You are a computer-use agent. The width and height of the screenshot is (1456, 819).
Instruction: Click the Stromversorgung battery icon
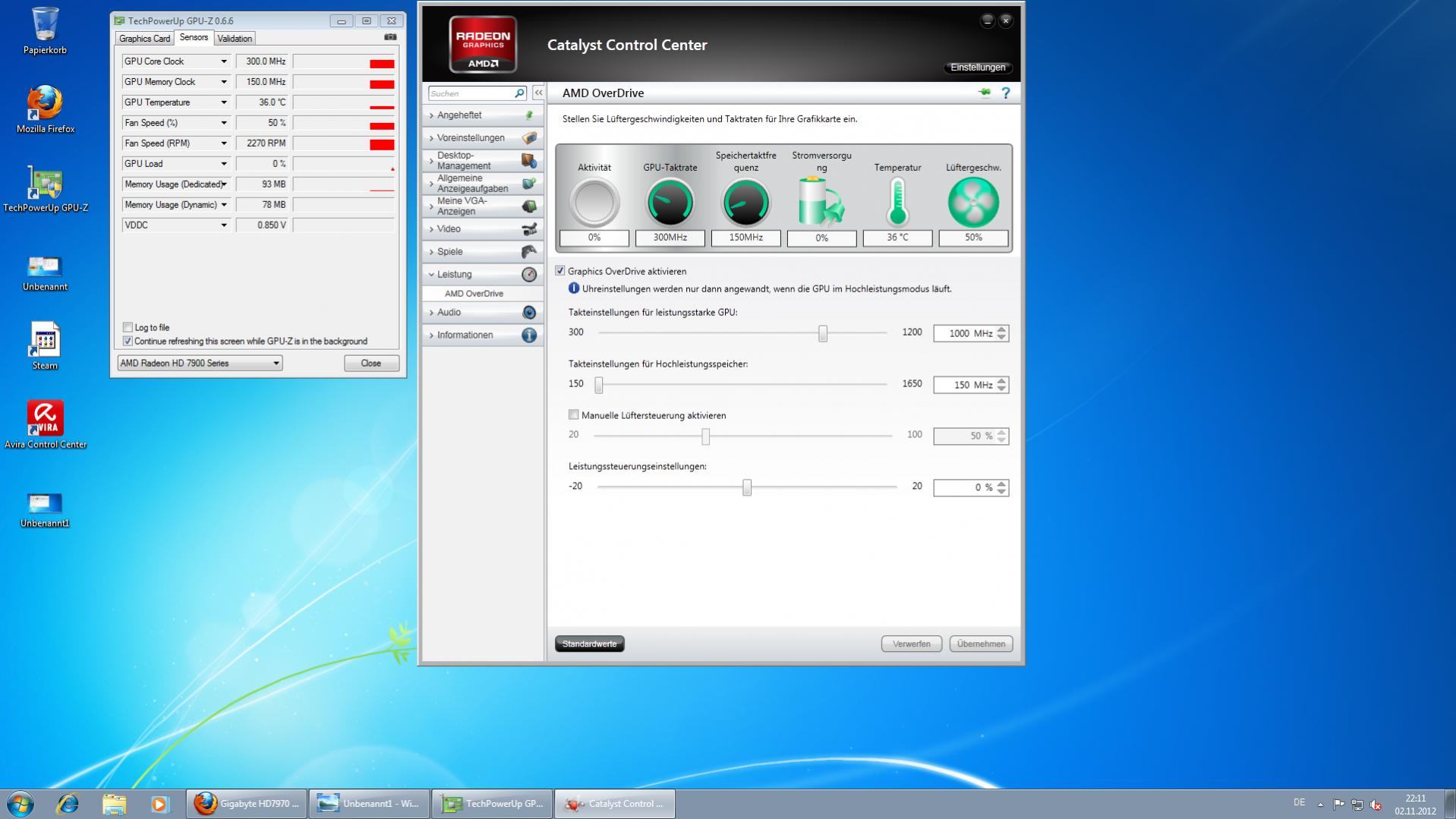pyautogui.click(x=821, y=202)
